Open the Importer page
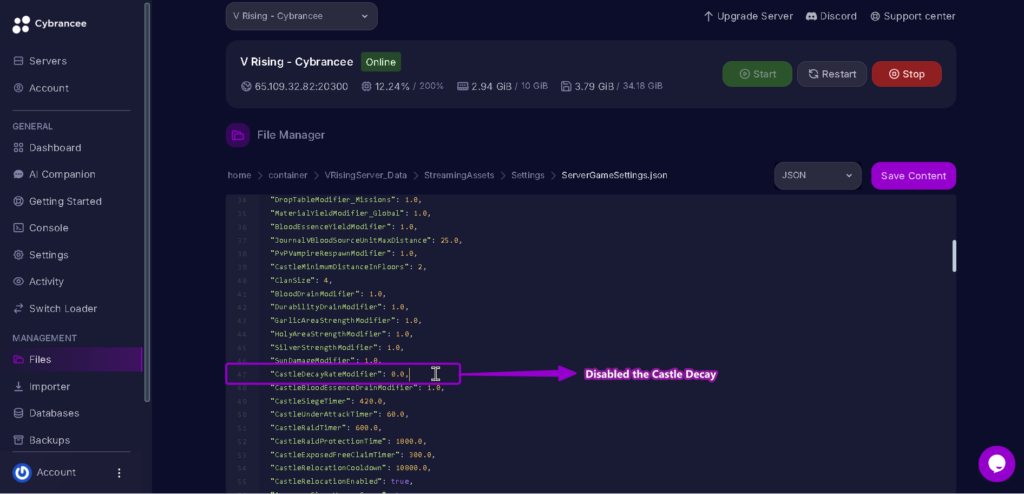The height and width of the screenshot is (494, 1024). tap(42, 387)
